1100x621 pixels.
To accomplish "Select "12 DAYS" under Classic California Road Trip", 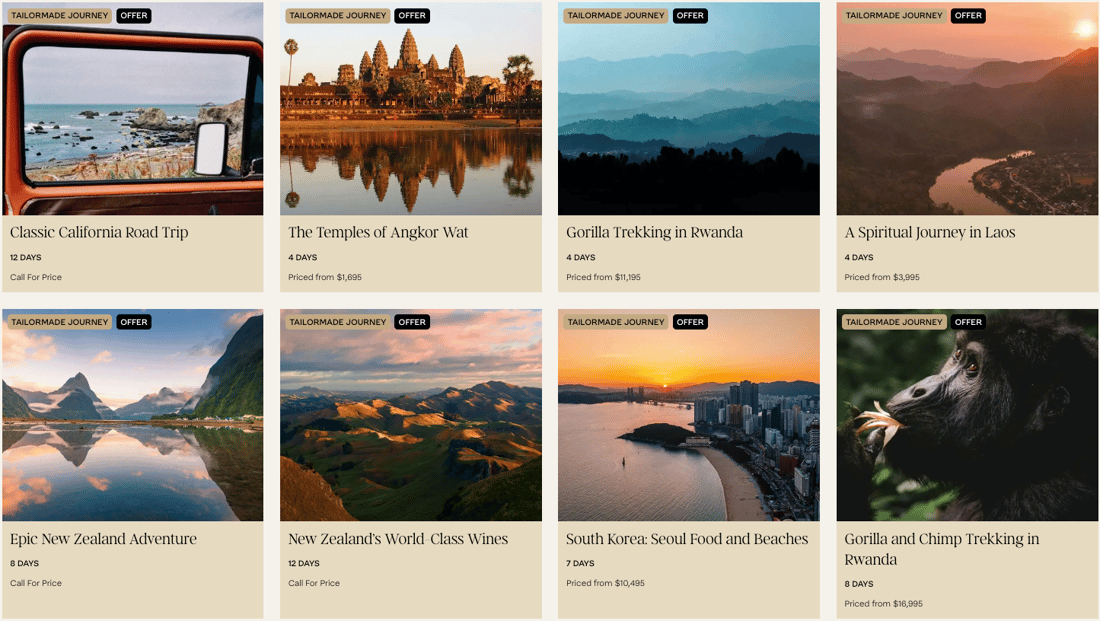I will [x=26, y=258].
